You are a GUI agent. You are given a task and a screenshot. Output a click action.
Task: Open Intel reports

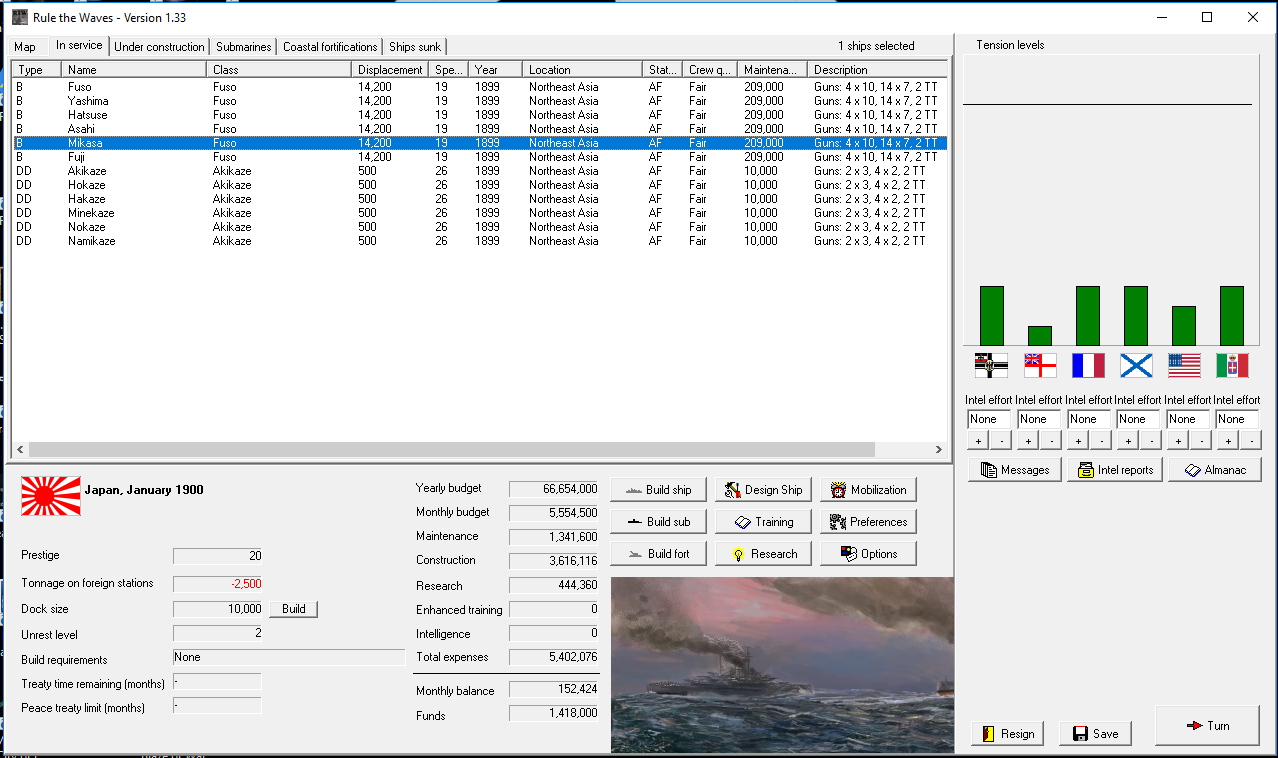pos(1115,470)
